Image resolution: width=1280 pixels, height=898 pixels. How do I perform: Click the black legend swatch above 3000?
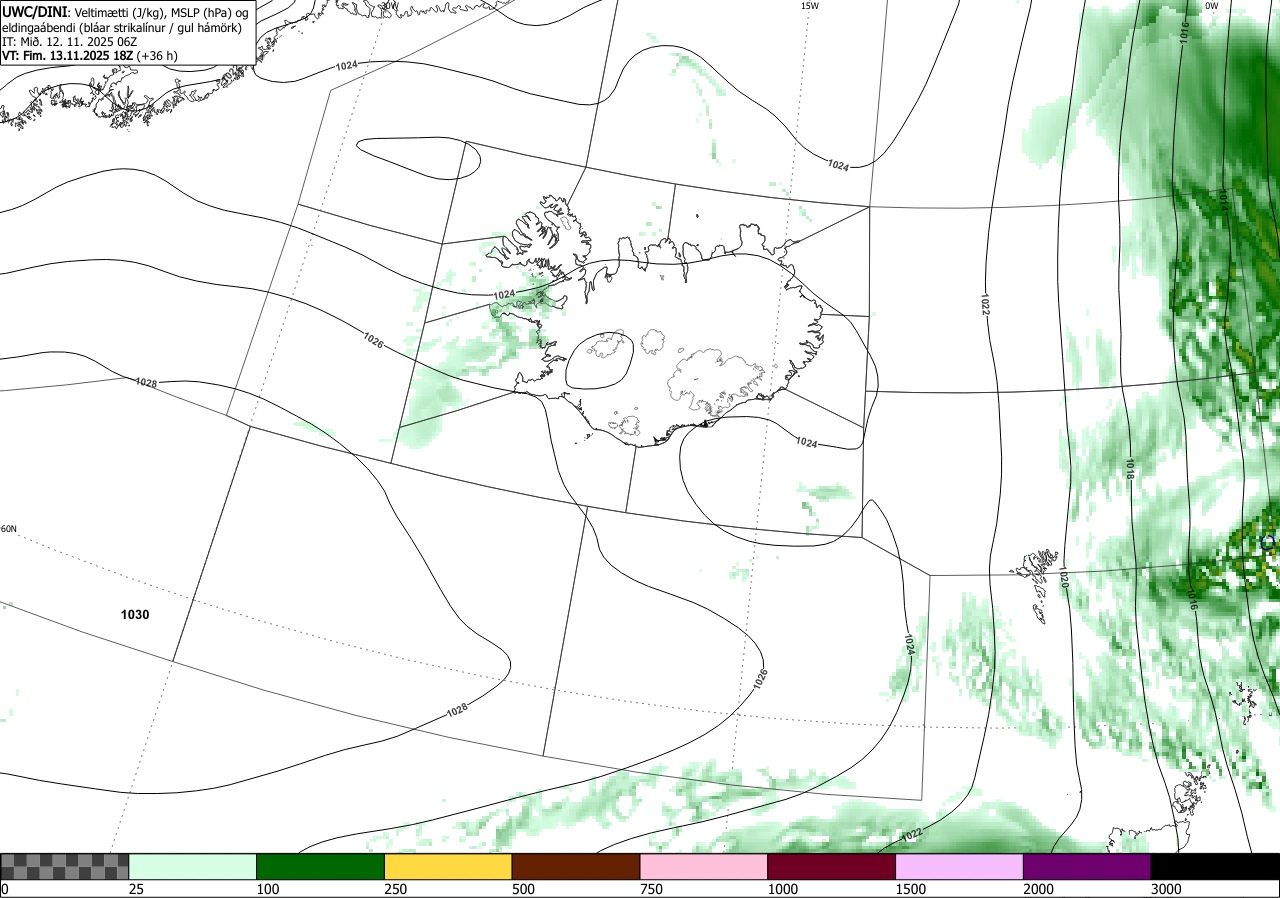pos(1215,866)
